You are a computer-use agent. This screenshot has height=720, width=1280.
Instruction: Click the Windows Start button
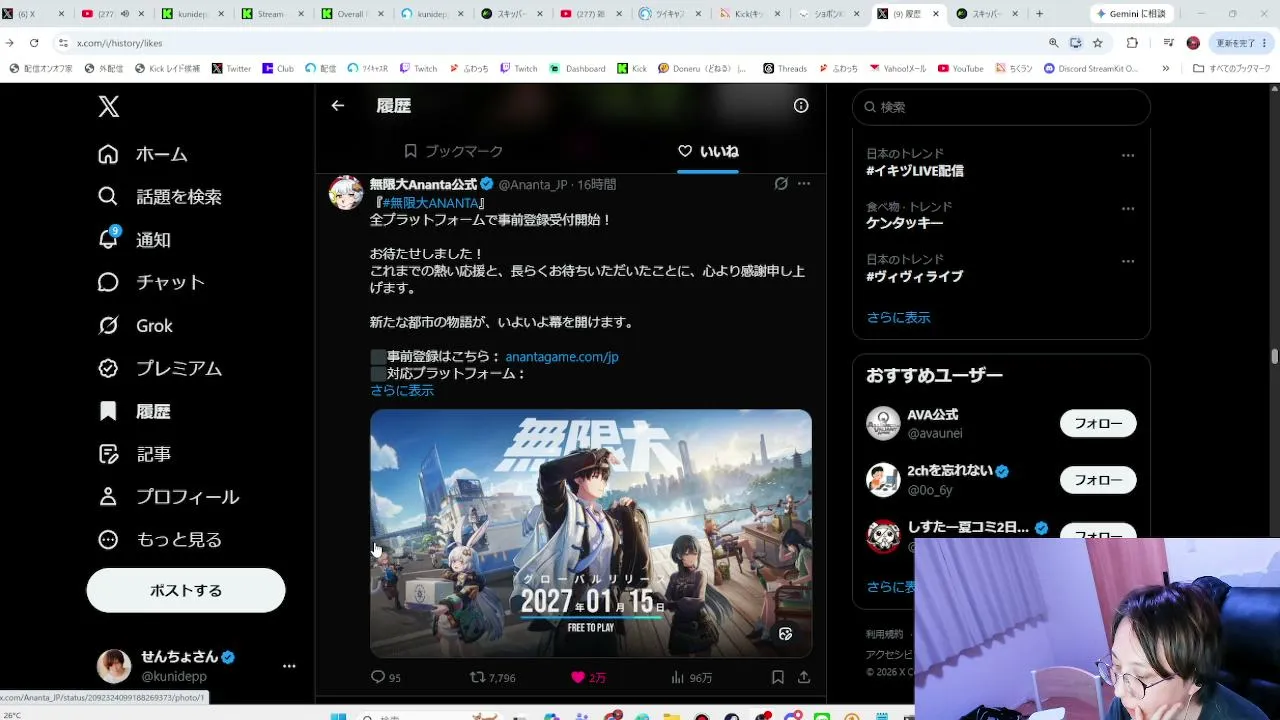point(337,716)
